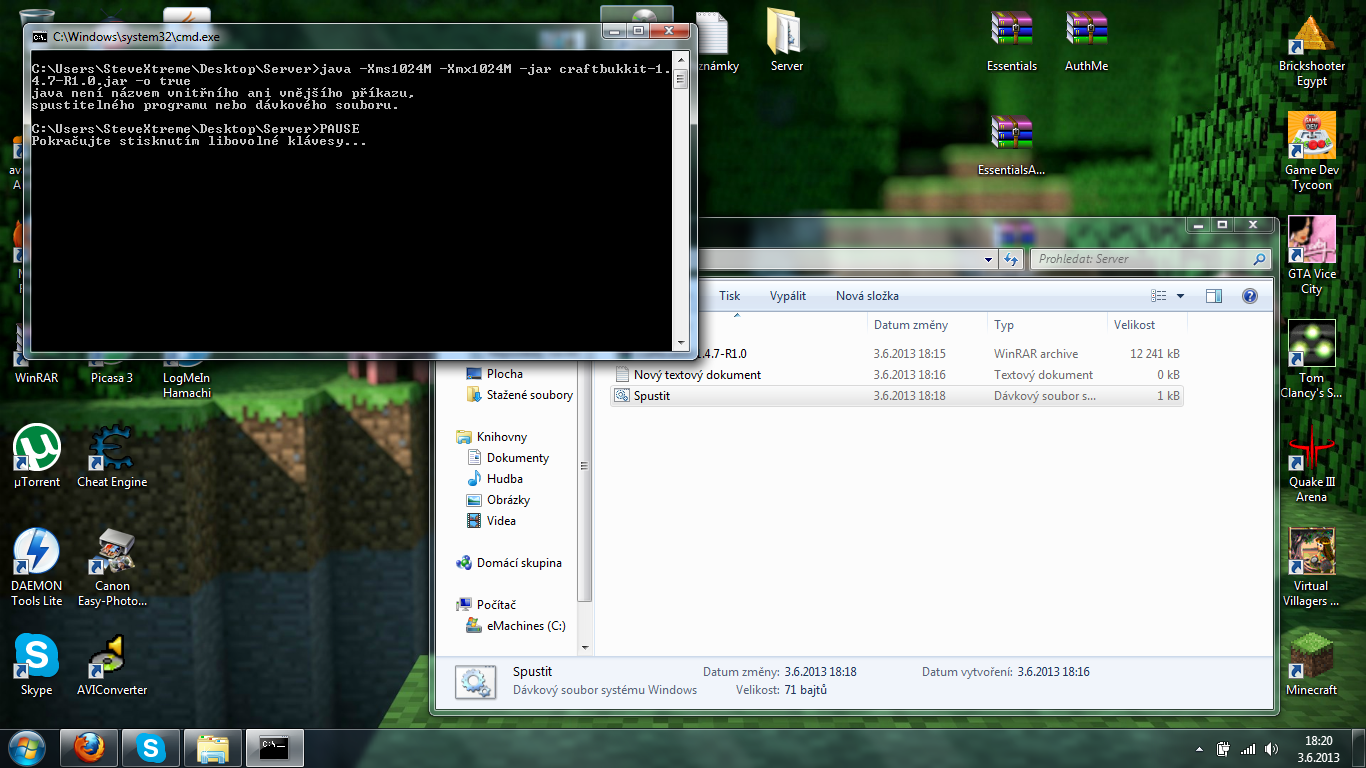Toggle the Explorer preview pane button
This screenshot has height=768, width=1366.
click(1214, 296)
